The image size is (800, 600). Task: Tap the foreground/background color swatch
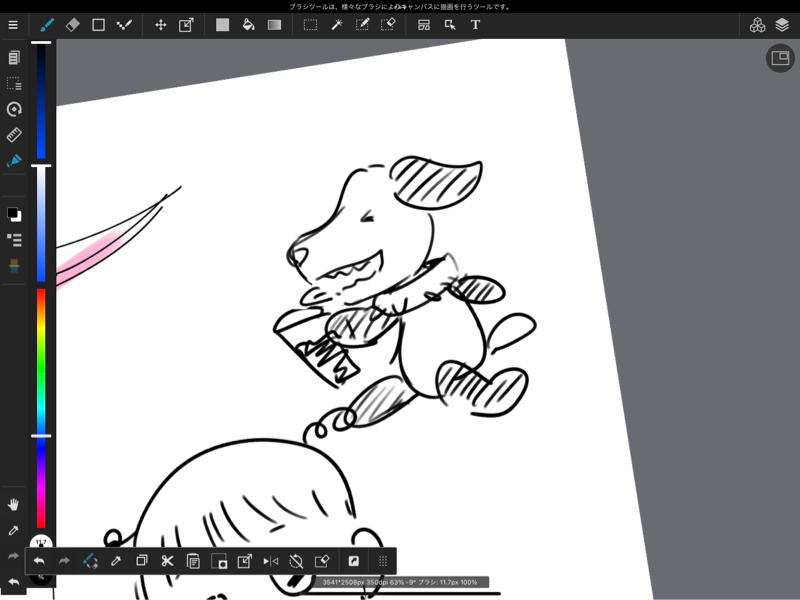(14, 214)
